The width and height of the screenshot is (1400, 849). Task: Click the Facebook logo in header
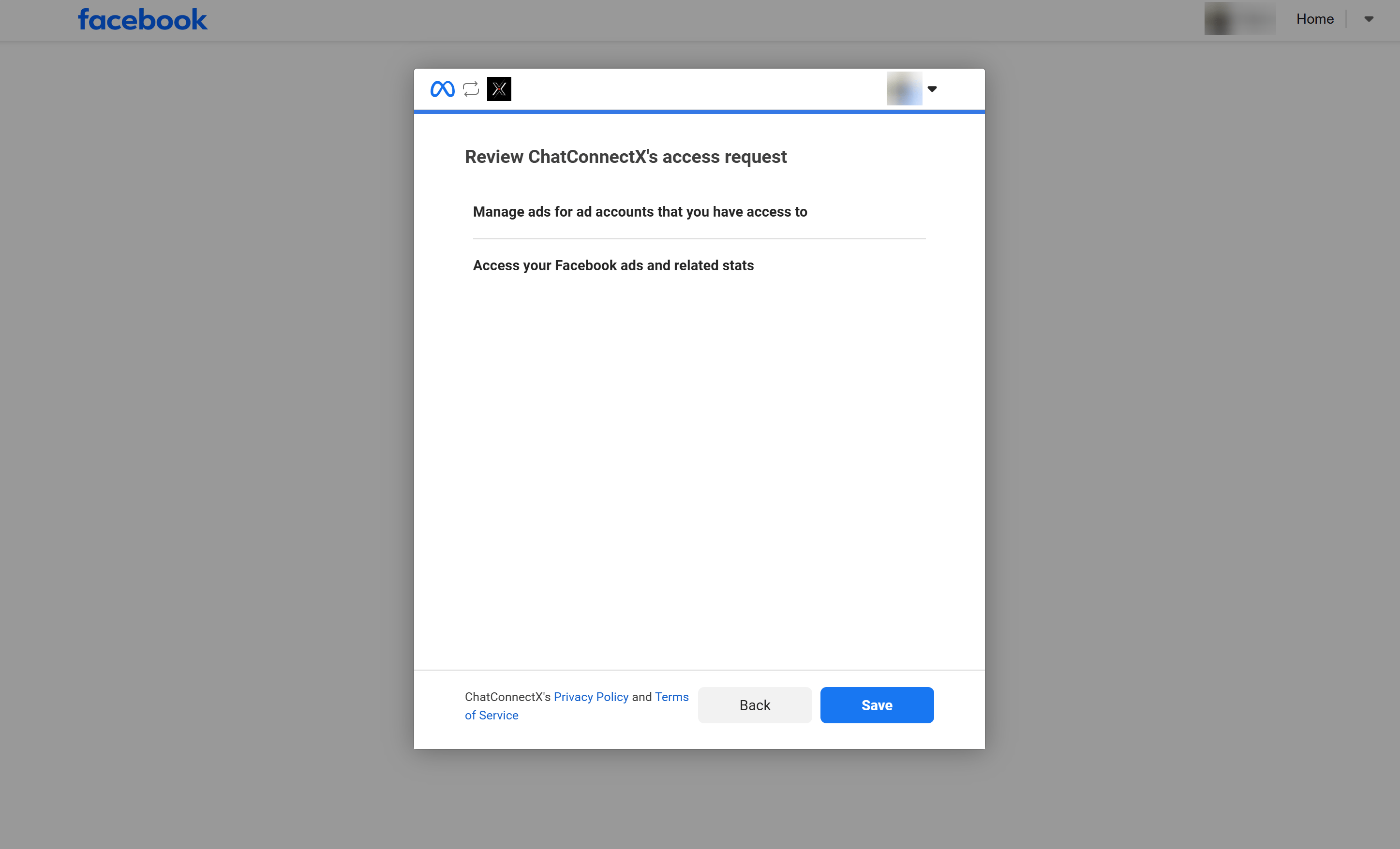tap(143, 19)
